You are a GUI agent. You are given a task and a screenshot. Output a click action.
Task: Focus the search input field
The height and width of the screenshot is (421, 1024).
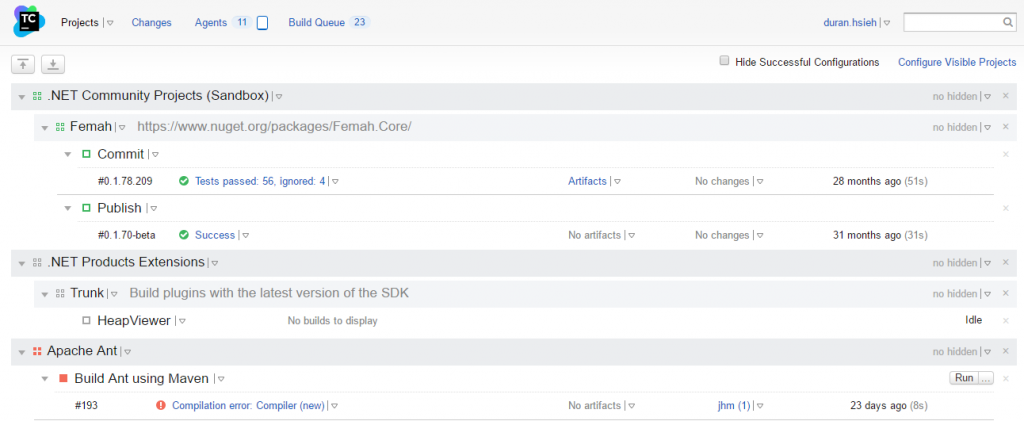pos(952,22)
